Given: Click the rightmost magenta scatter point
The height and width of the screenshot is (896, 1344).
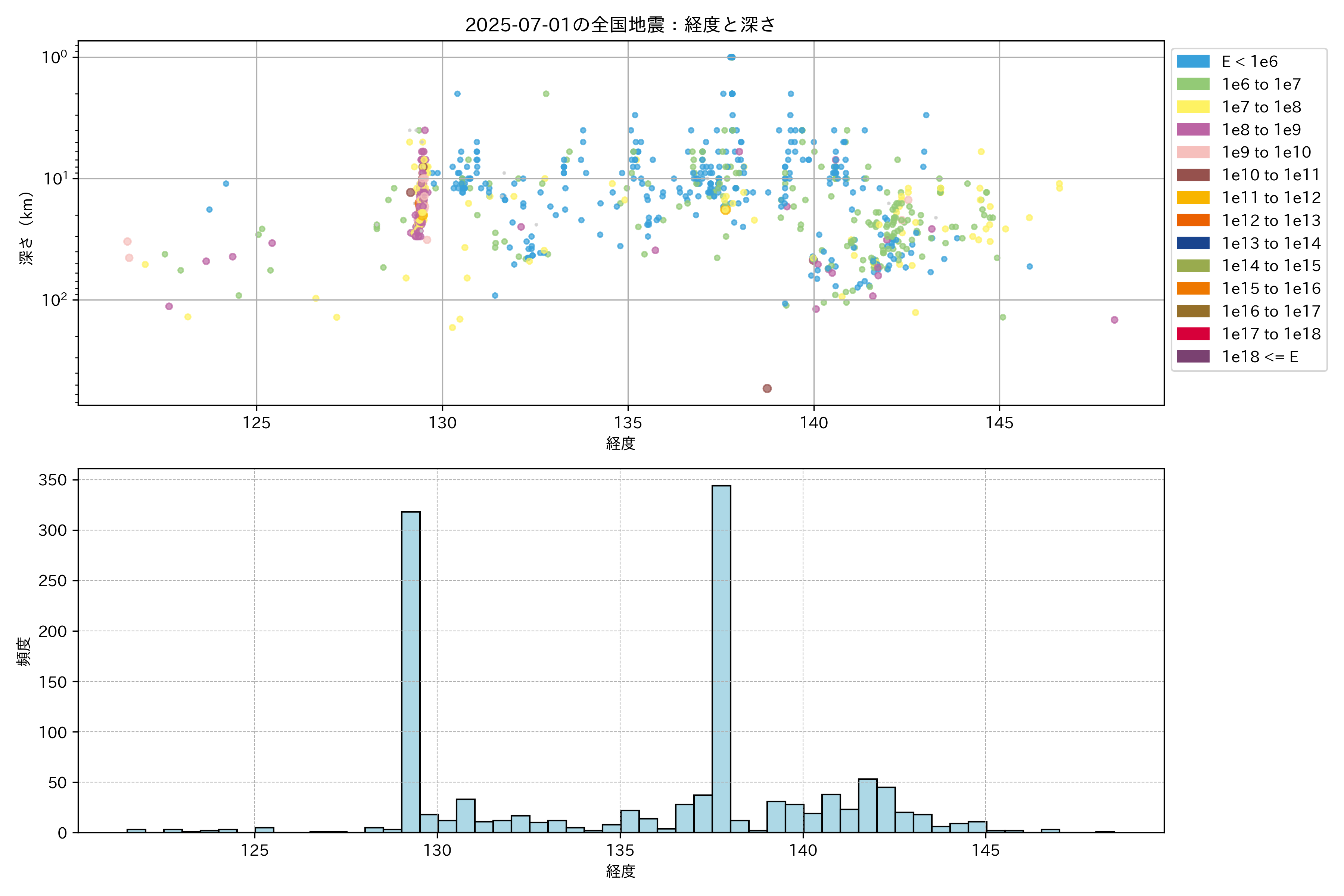Looking at the screenshot, I should (1114, 320).
